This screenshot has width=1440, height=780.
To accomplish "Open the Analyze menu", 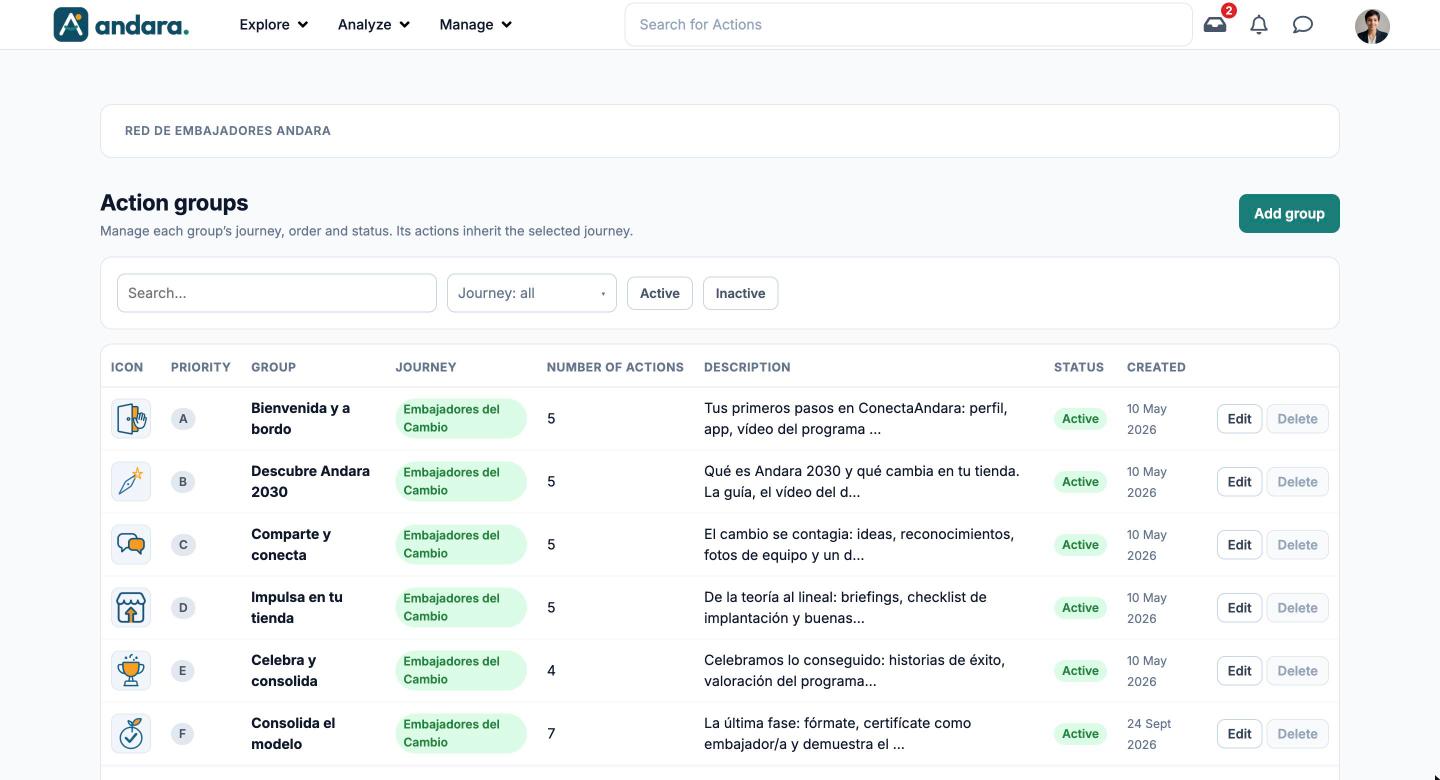I will click(374, 24).
